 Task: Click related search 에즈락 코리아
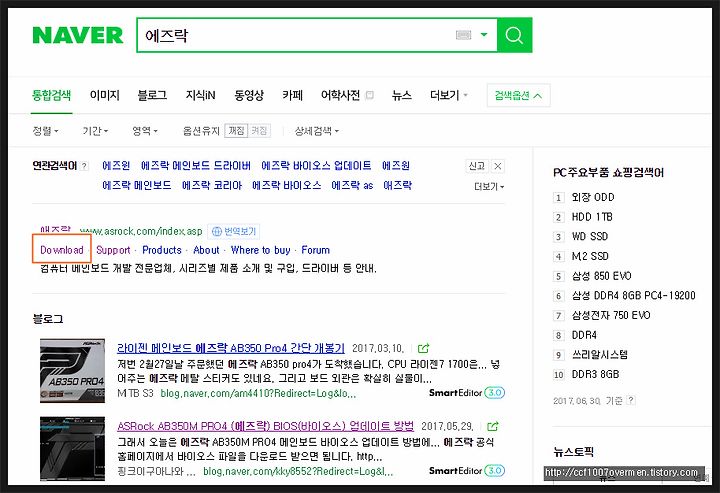point(212,185)
